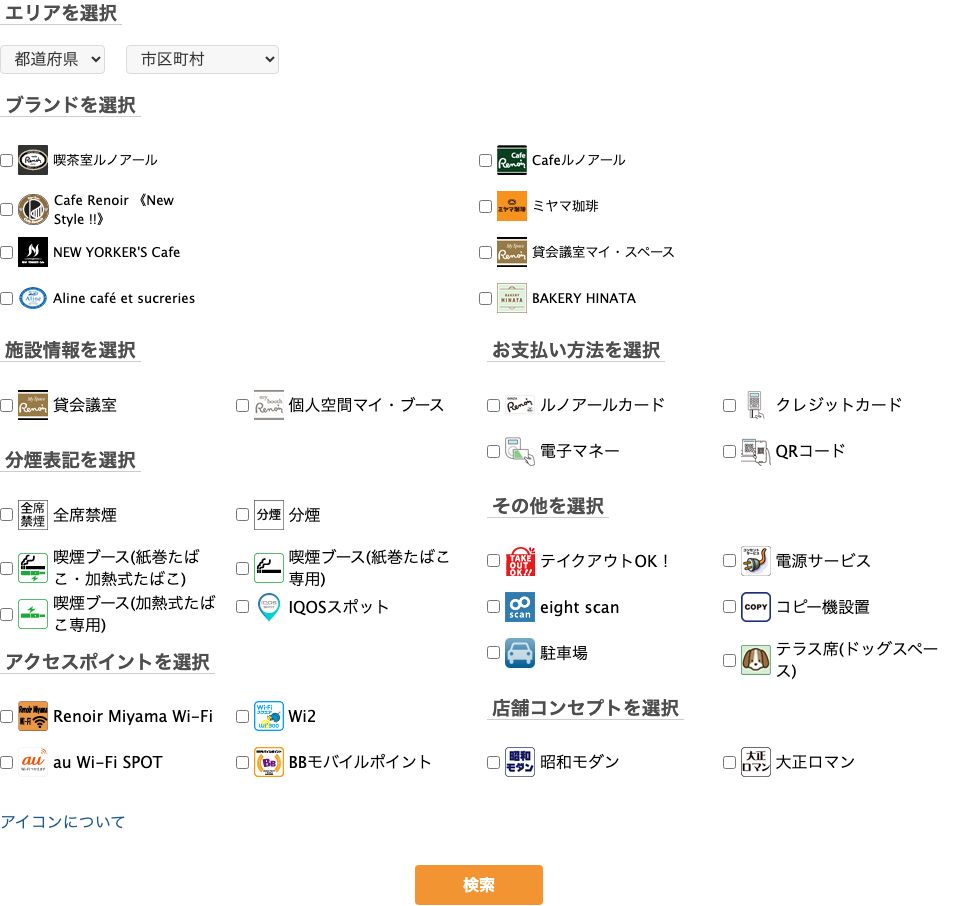Click the eight scan blue icon
The width and height of the screenshot is (958, 906).
coord(520,607)
